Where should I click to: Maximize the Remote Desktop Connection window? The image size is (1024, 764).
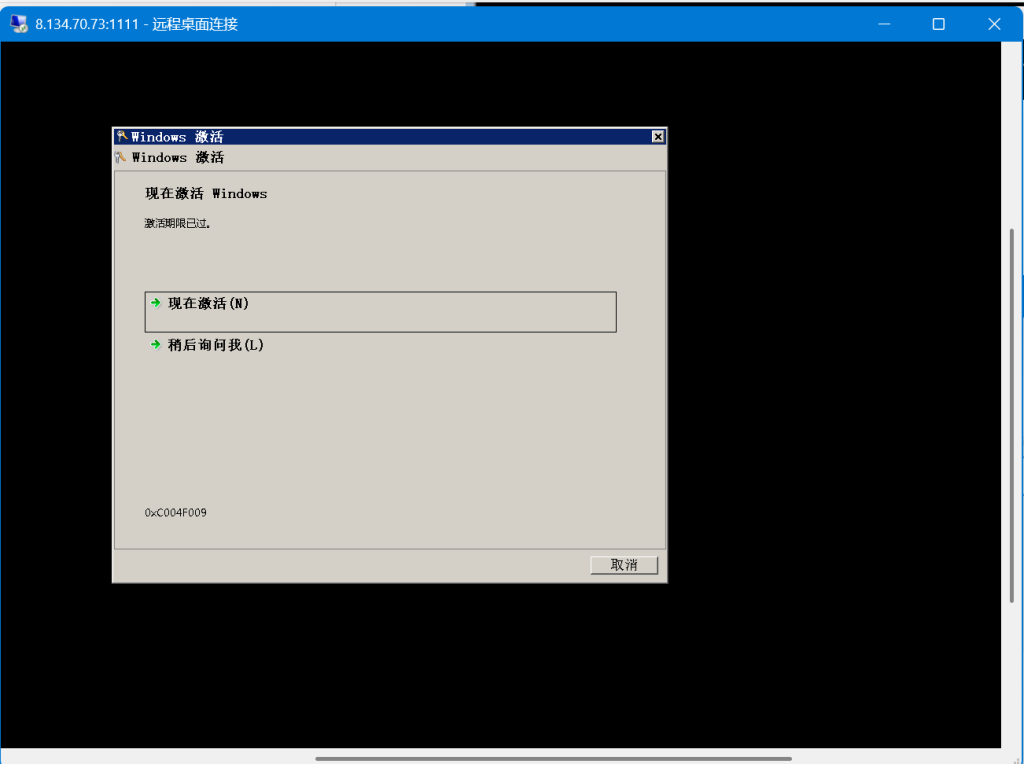click(938, 24)
